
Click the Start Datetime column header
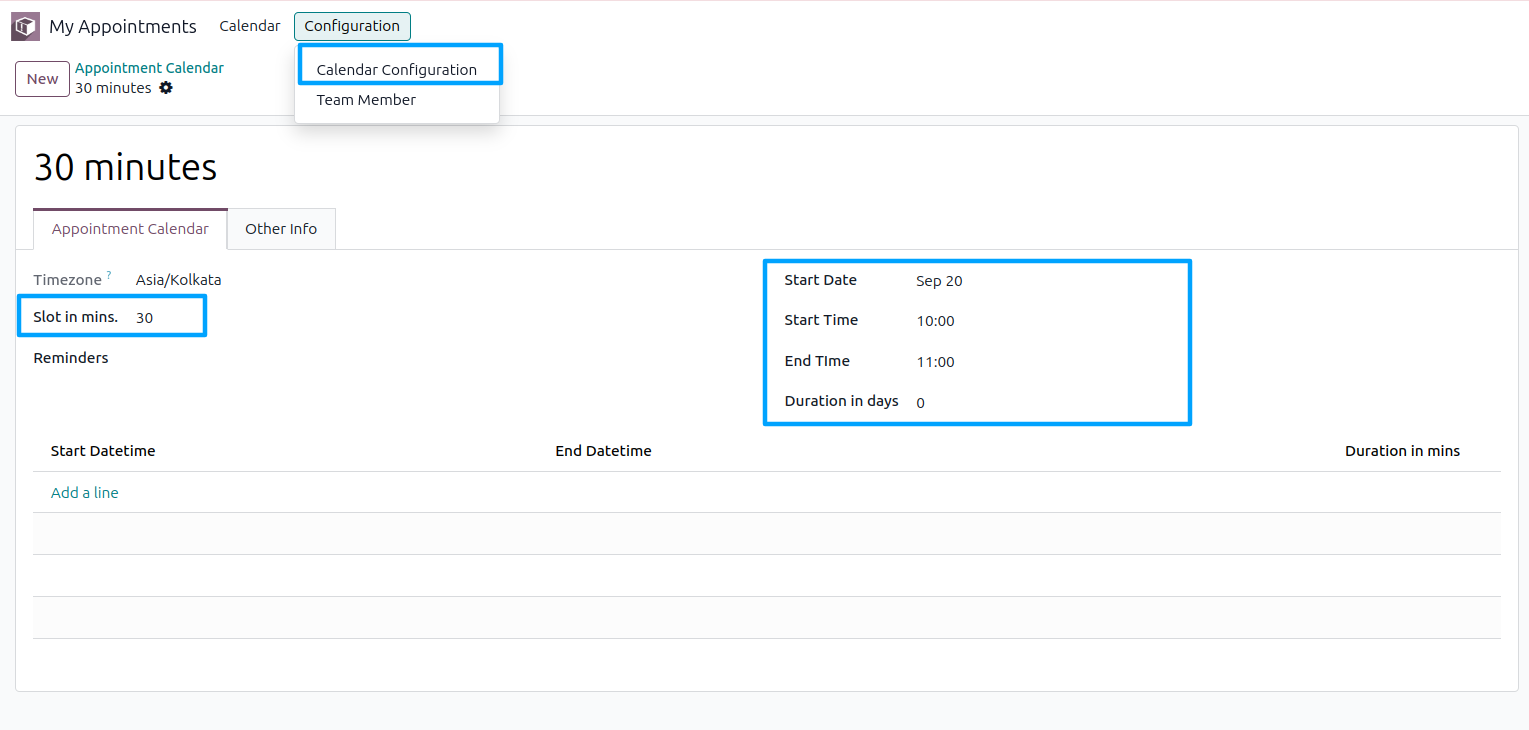click(x=103, y=451)
